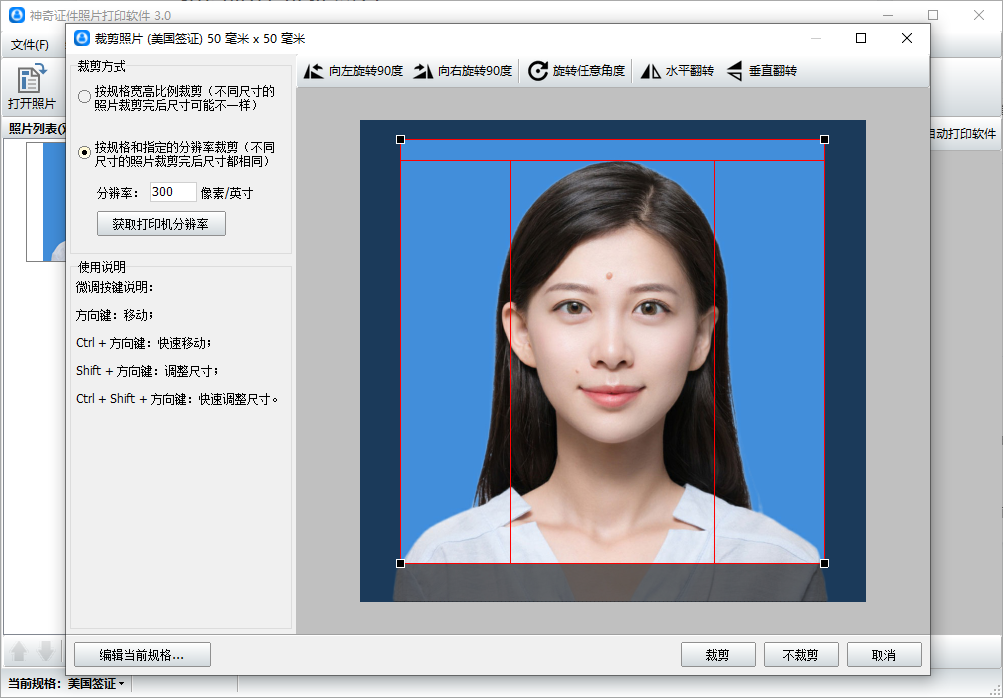The height and width of the screenshot is (698, 1003).
Task: Rotate photo right 90 degrees
Action: 463,71
